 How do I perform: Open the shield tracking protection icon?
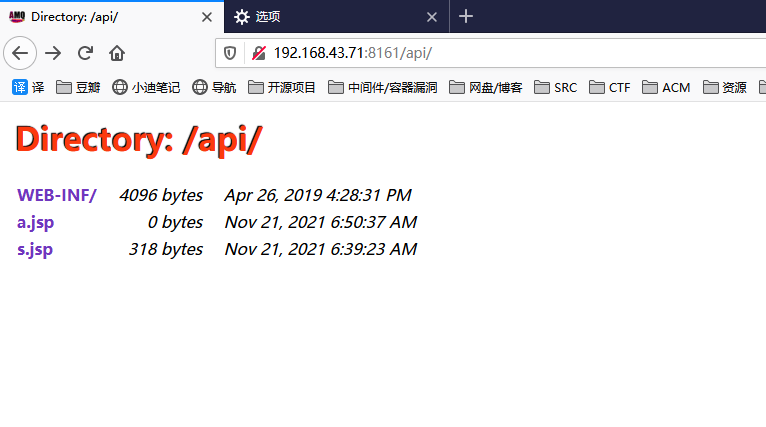click(x=230, y=53)
